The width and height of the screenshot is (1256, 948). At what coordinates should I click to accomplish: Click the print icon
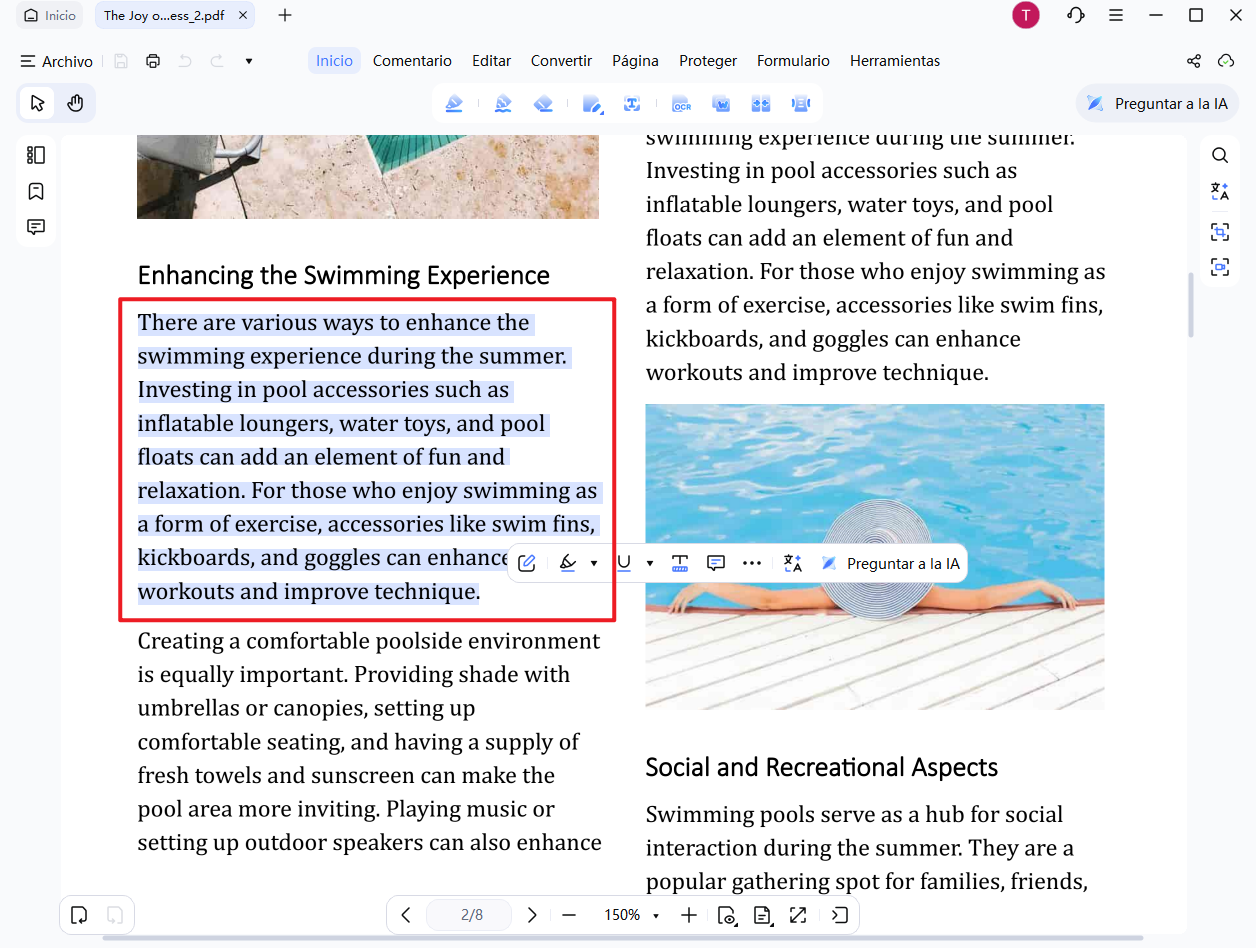[153, 61]
